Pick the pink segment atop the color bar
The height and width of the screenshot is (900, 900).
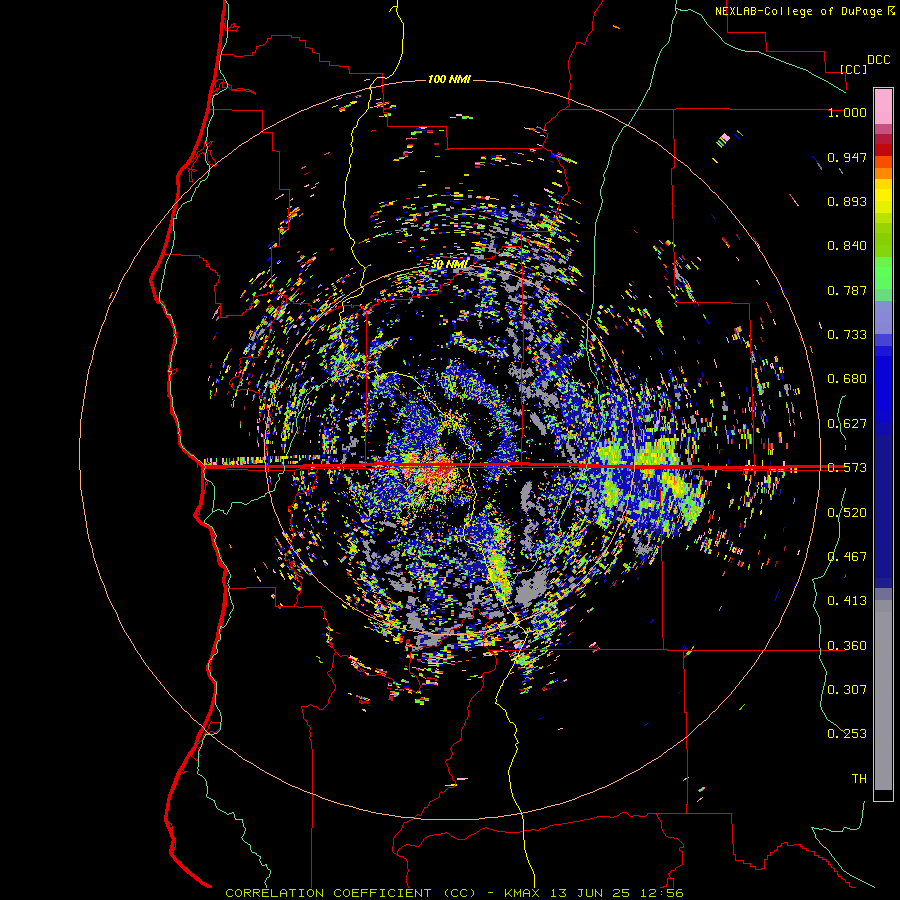(883, 107)
